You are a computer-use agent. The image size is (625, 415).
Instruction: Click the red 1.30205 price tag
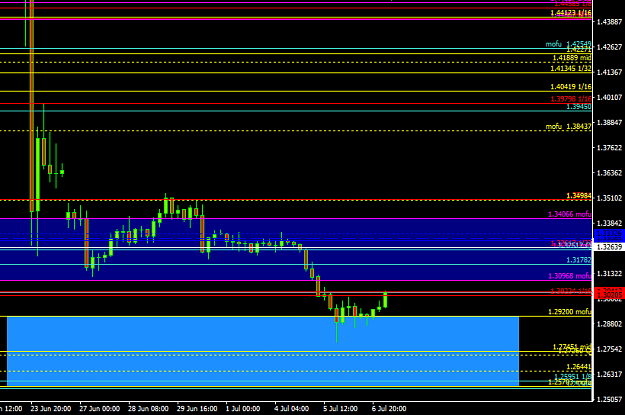point(609,295)
